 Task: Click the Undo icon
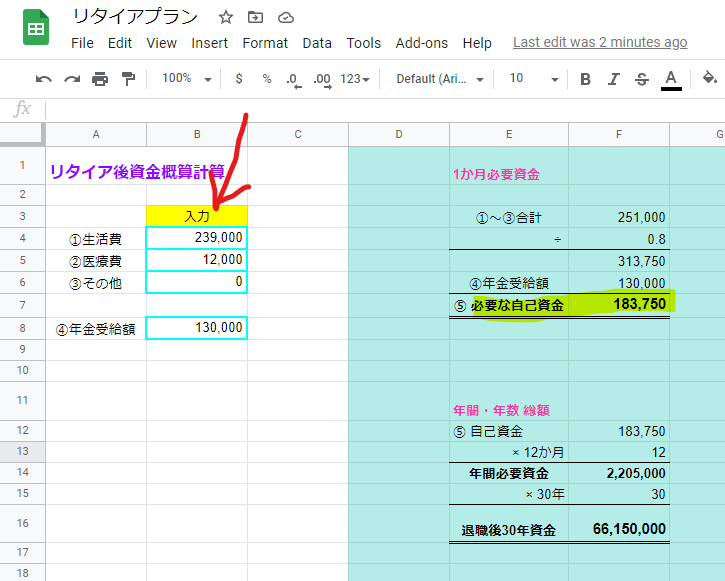(43, 79)
